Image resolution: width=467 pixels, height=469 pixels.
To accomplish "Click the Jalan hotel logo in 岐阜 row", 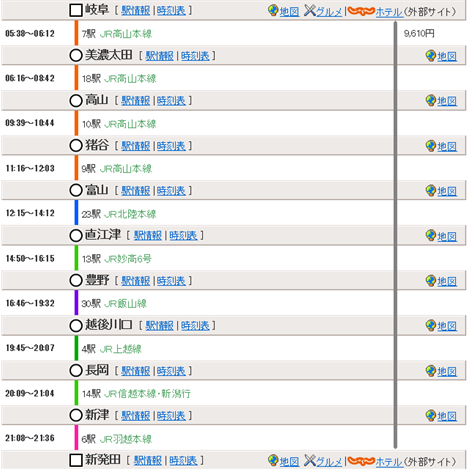I will point(361,11).
